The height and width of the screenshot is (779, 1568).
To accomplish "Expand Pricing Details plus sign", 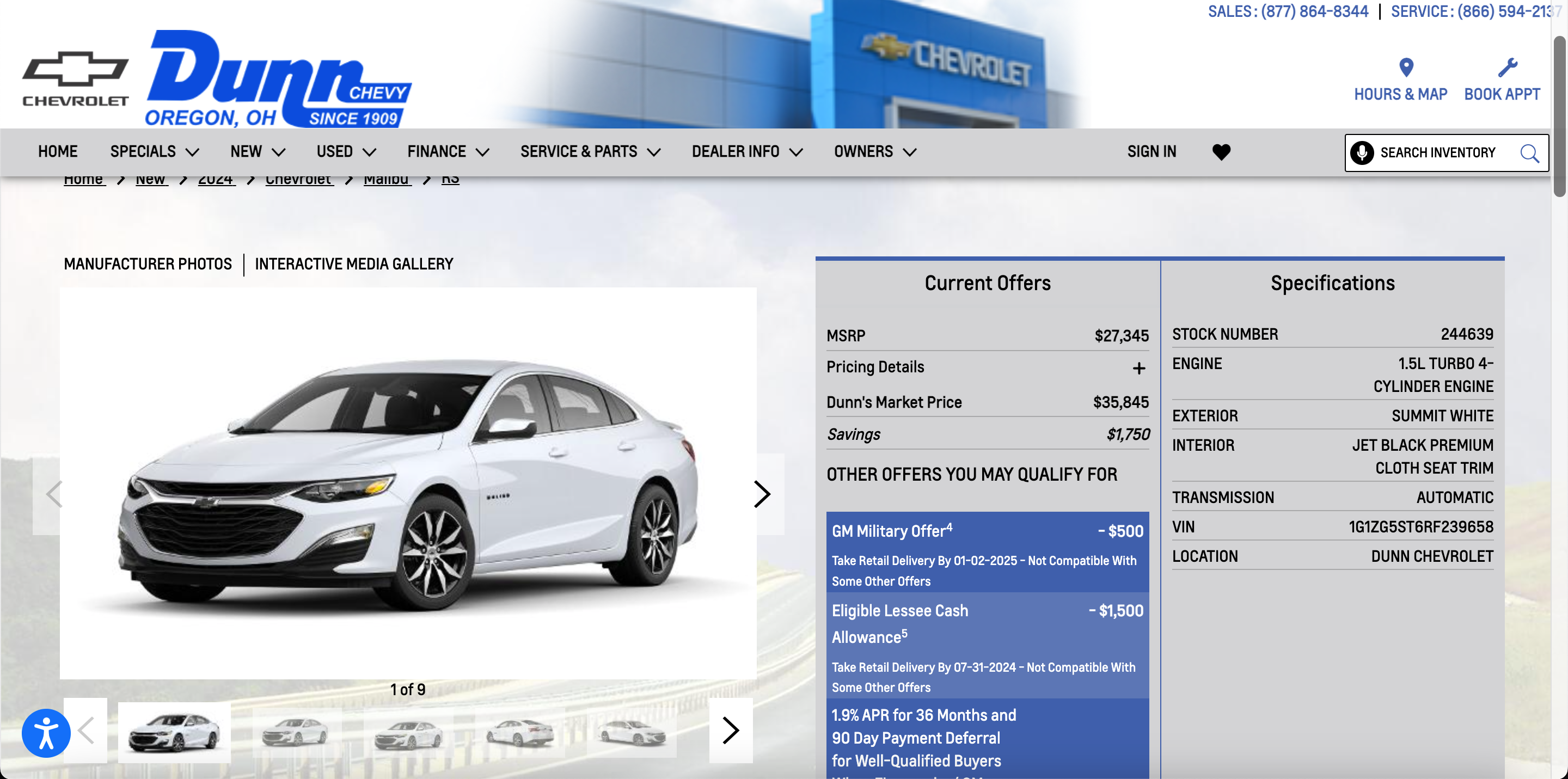I will tap(1138, 368).
